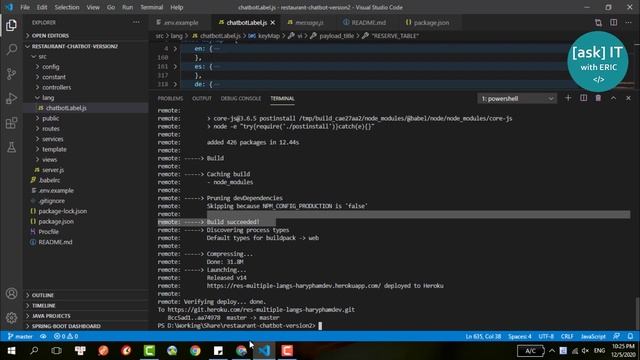This screenshot has width=640, height=360.
Task: Expand the TIMELINE section
Action: click(x=86, y=305)
